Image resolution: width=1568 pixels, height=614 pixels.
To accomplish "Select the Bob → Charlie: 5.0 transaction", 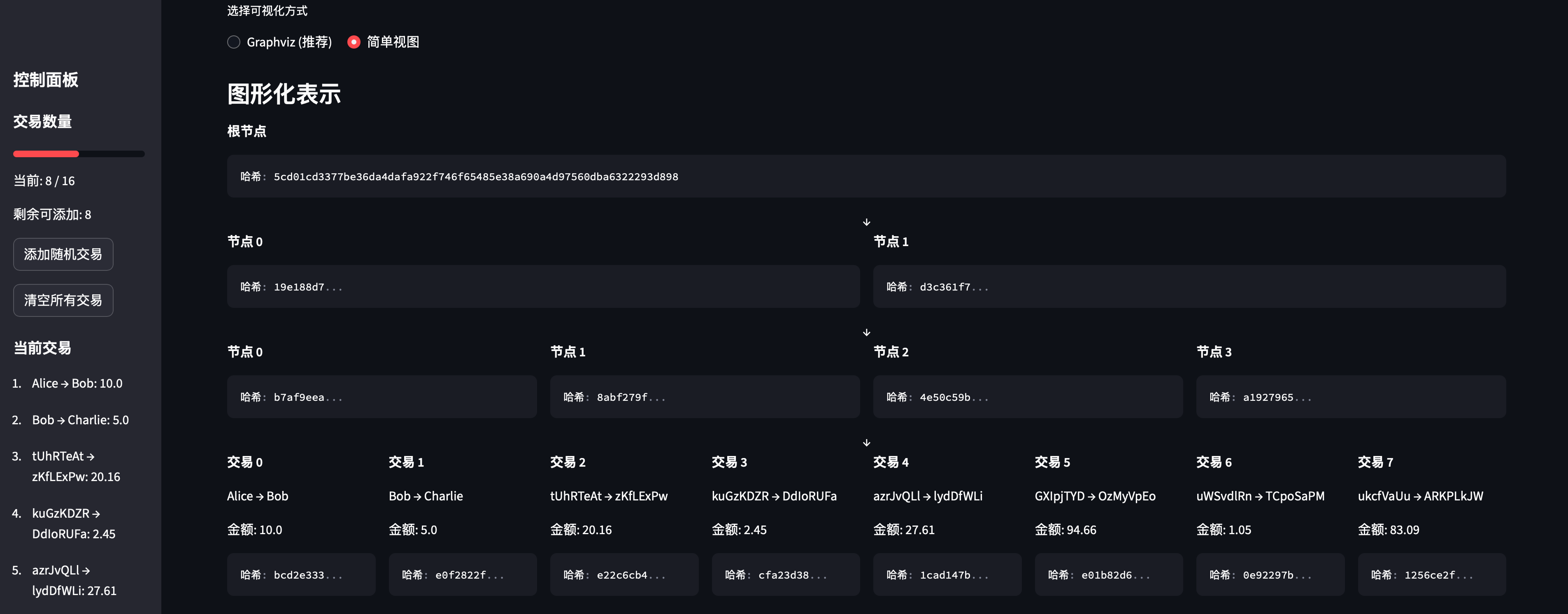I will [x=80, y=420].
